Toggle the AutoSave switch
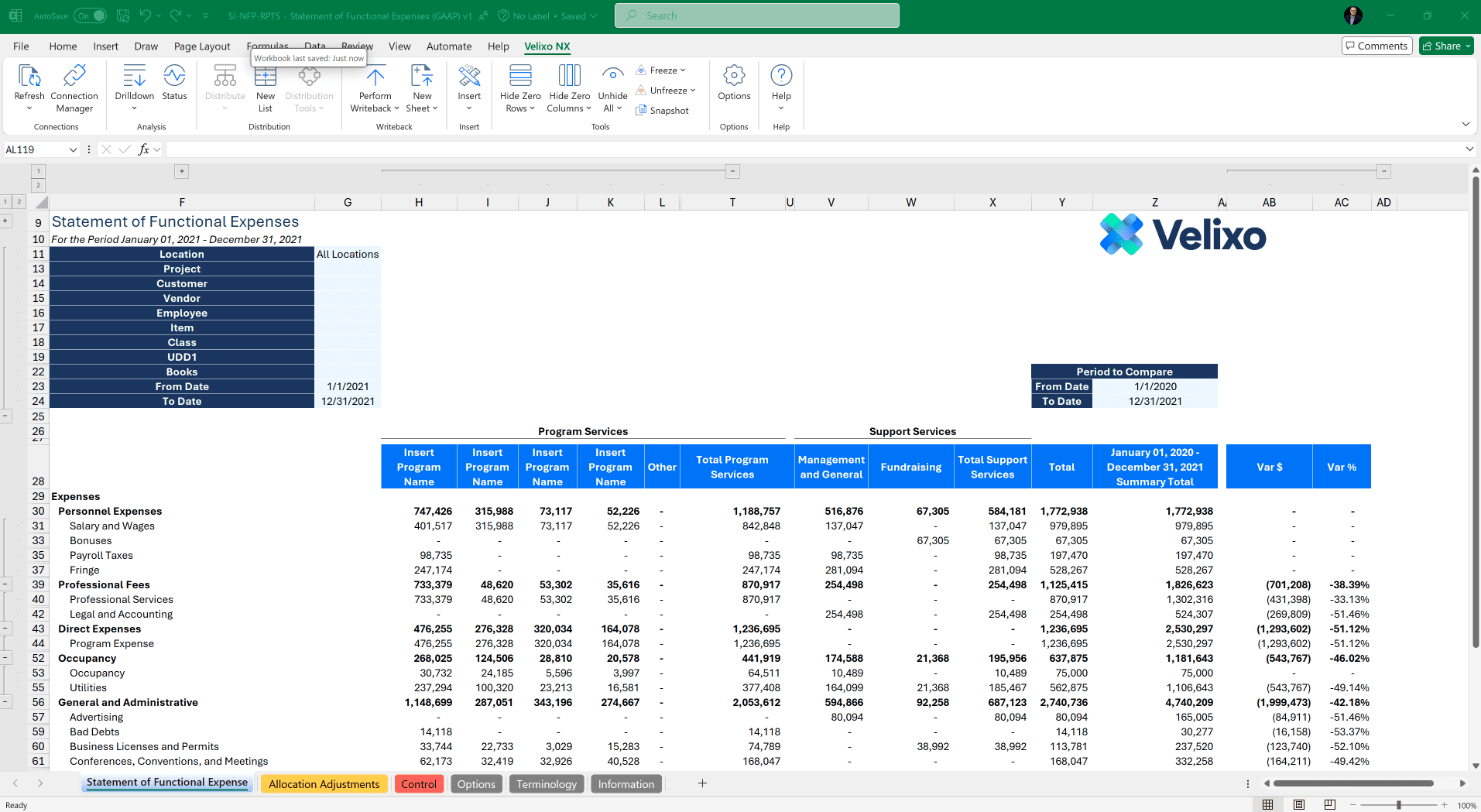This screenshot has height=812, width=1481. tap(91, 15)
